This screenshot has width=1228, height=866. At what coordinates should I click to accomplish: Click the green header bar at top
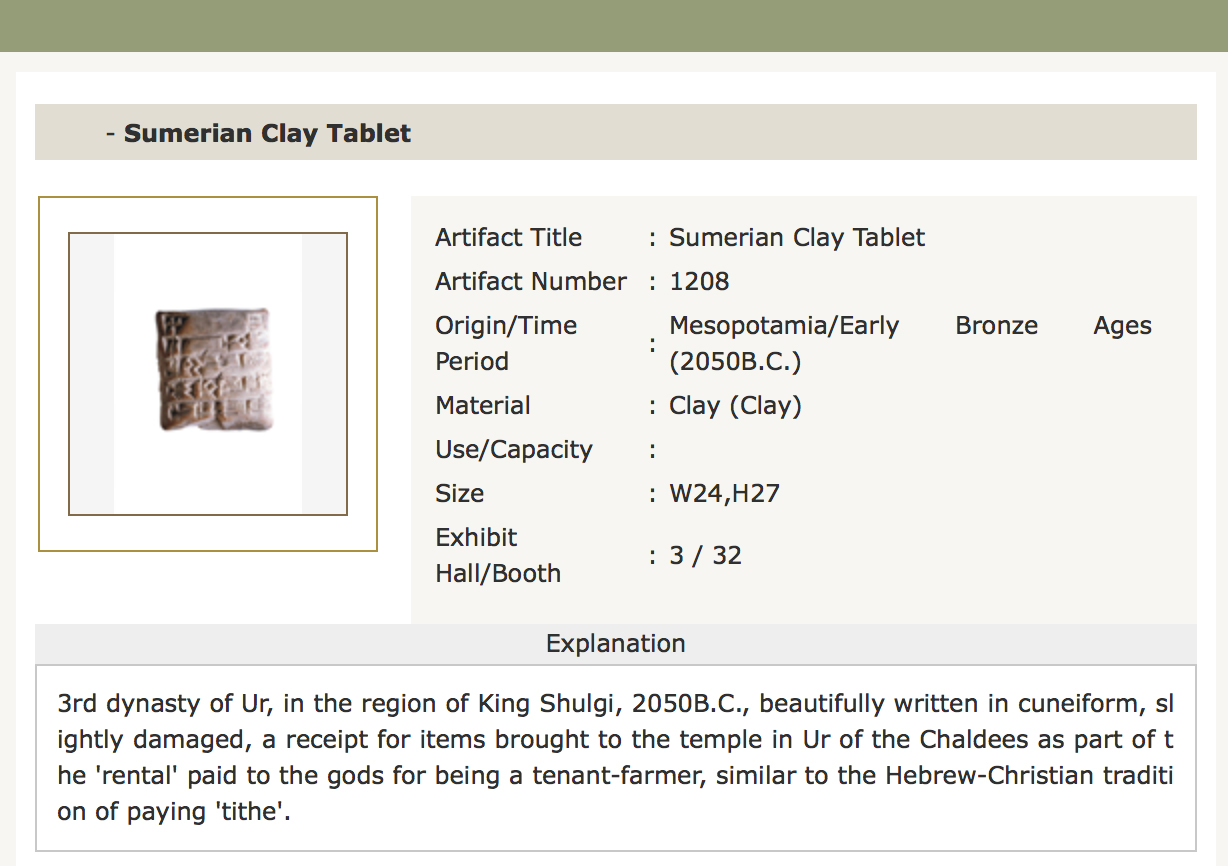(614, 25)
